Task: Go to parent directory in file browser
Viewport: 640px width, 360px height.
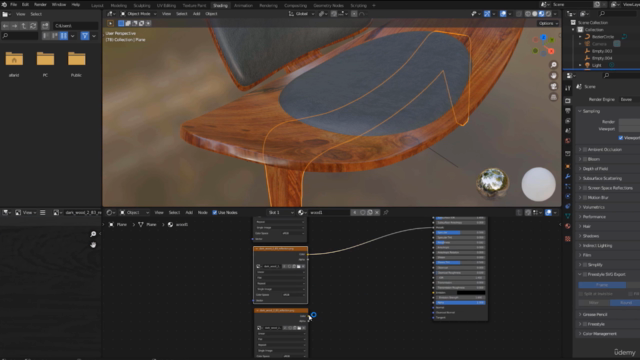Action: (24, 26)
